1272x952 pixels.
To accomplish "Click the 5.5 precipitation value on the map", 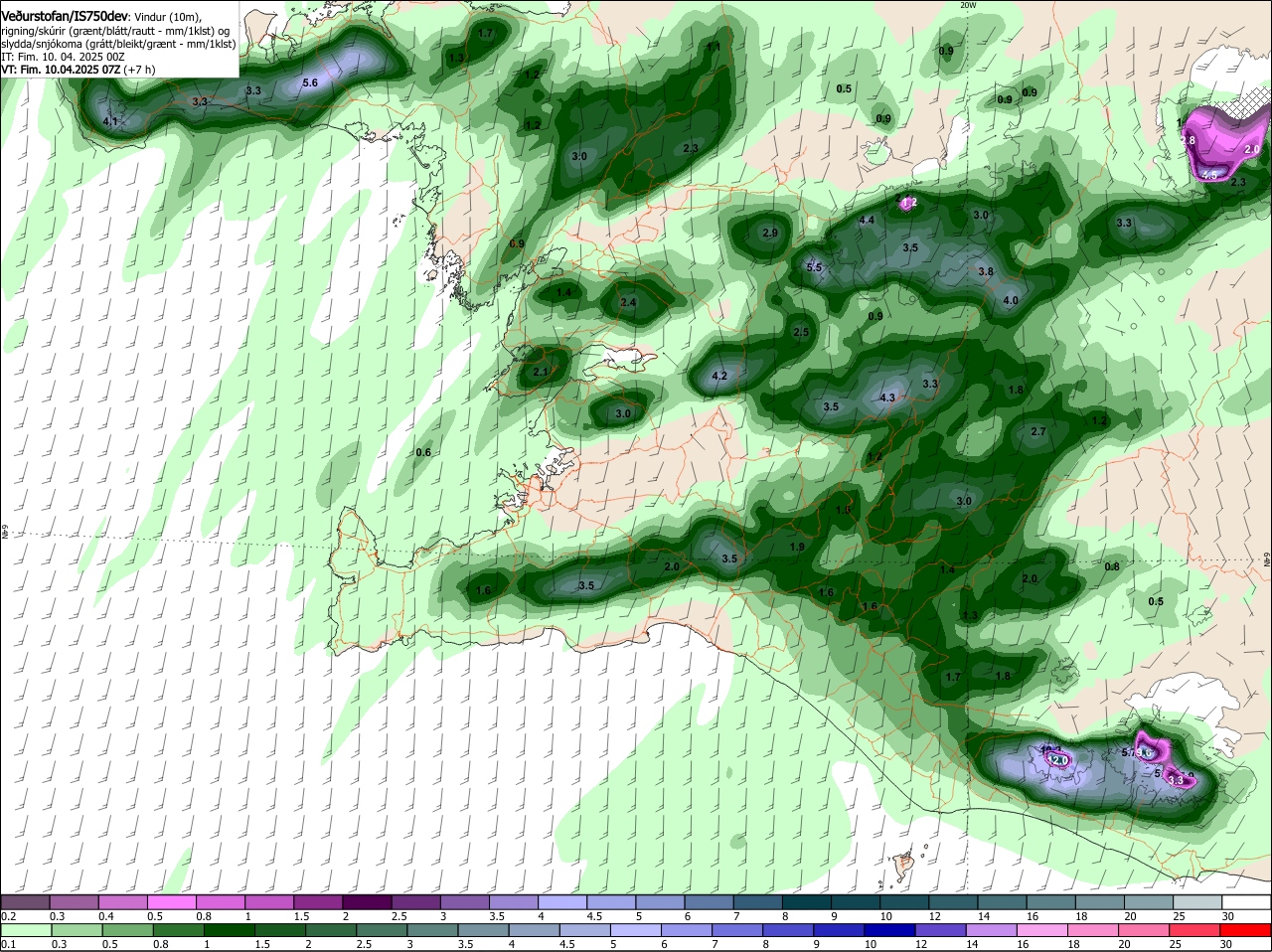I will [x=814, y=267].
